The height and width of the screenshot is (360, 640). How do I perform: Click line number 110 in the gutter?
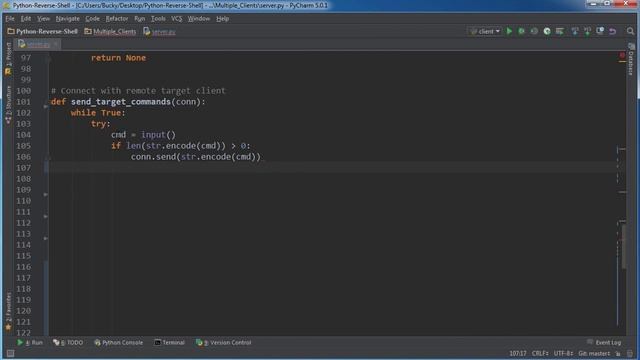point(24,201)
